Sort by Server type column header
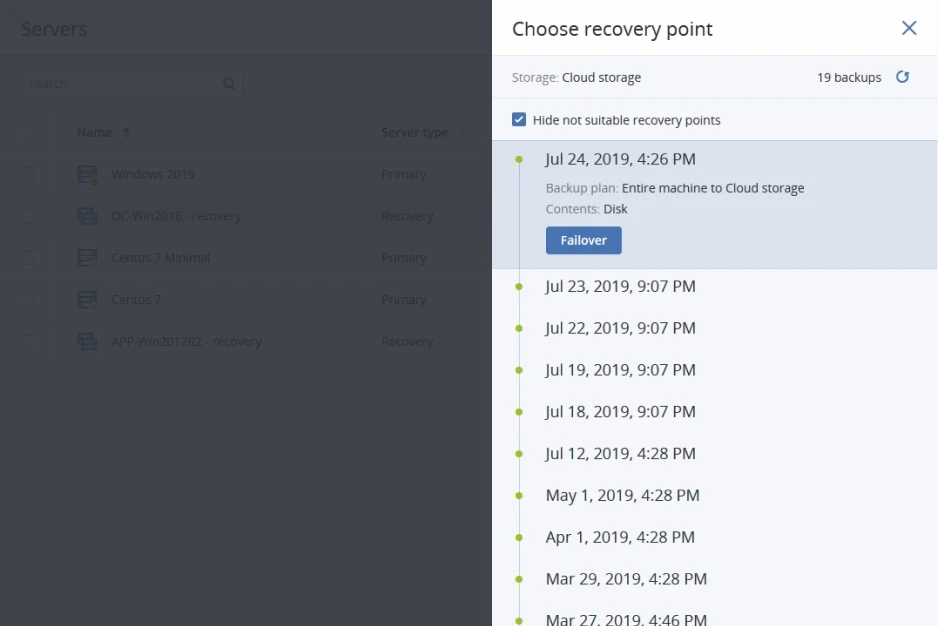 pyautogui.click(x=415, y=132)
